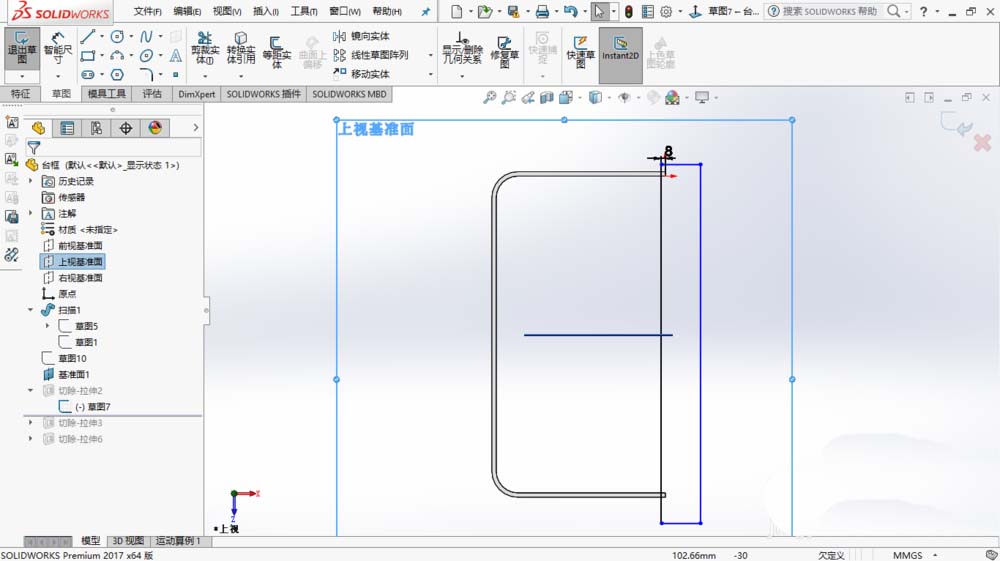Click the confirm sketch corner icon

(957, 122)
